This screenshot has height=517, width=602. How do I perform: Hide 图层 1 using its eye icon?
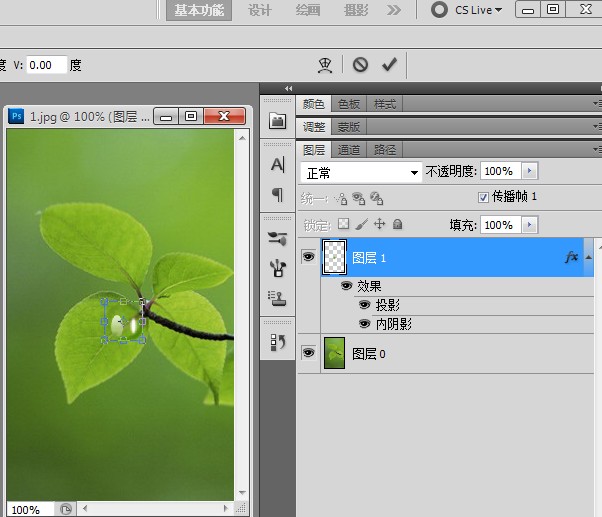pyautogui.click(x=308, y=256)
